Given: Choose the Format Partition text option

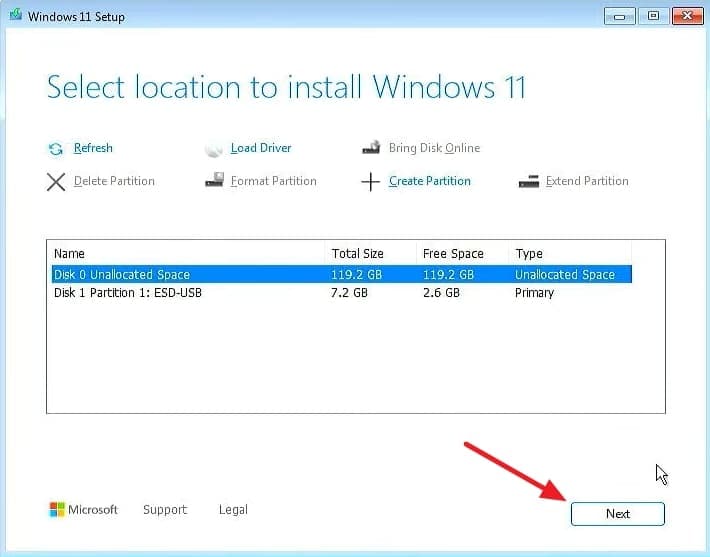Looking at the screenshot, I should [273, 181].
